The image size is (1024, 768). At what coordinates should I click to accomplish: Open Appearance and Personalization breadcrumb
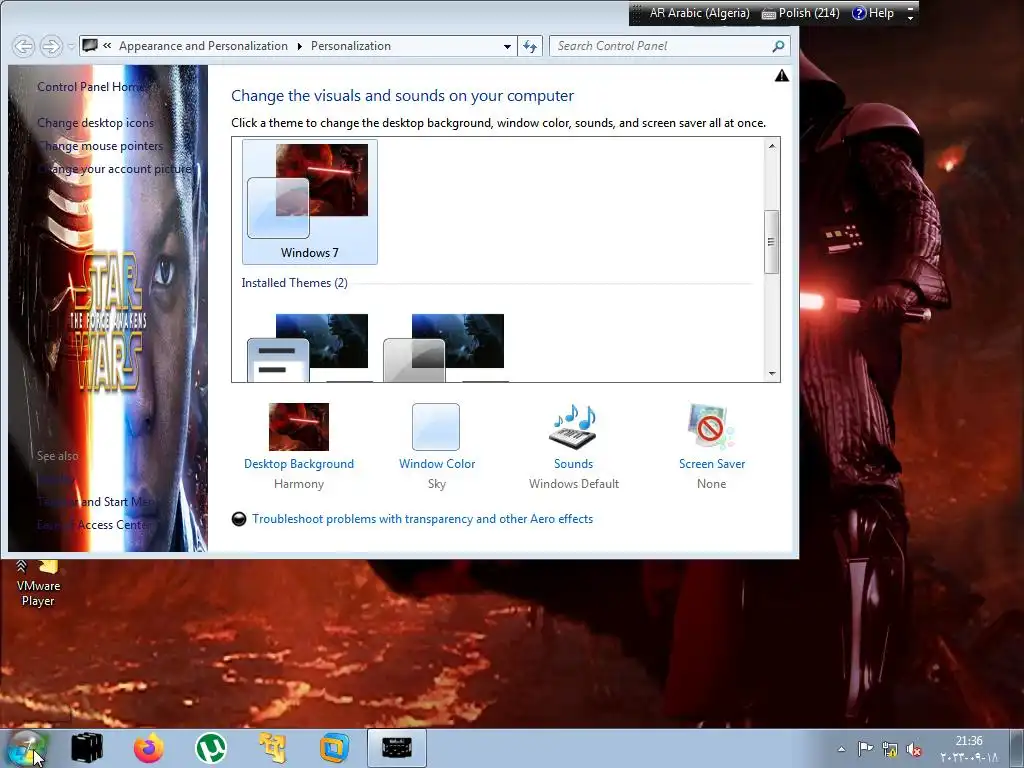click(x=203, y=46)
